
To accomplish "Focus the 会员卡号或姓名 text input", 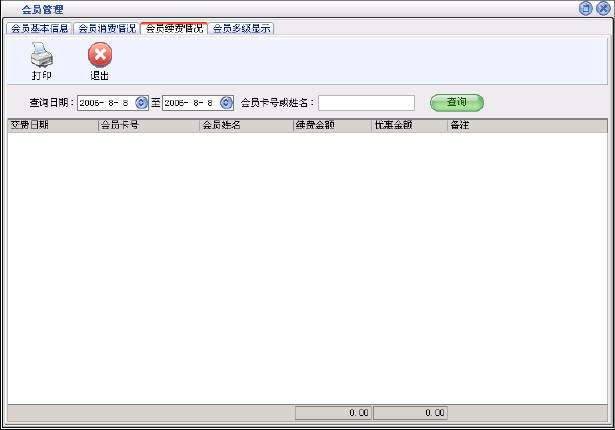I will pos(366,103).
